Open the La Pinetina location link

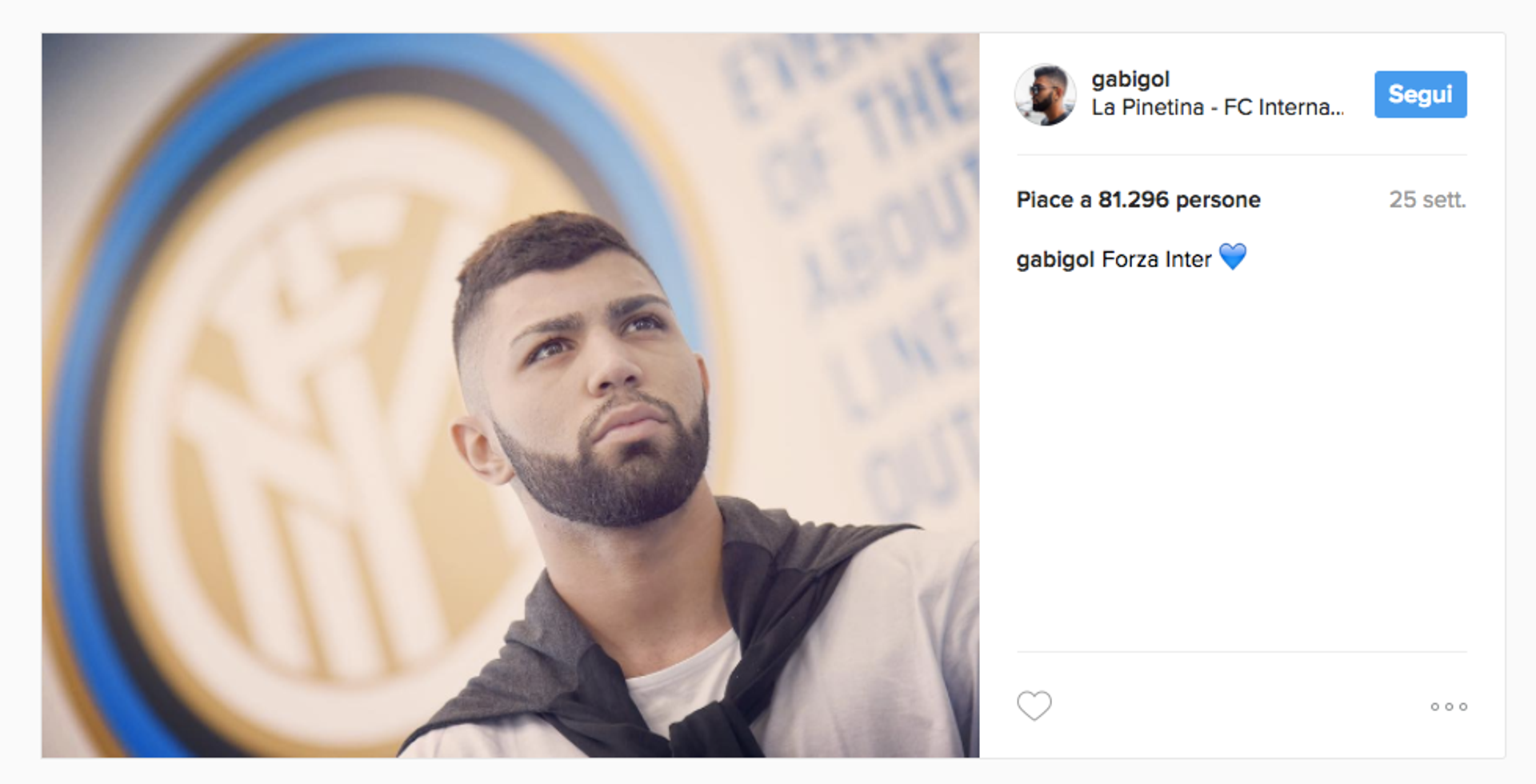(1218, 107)
